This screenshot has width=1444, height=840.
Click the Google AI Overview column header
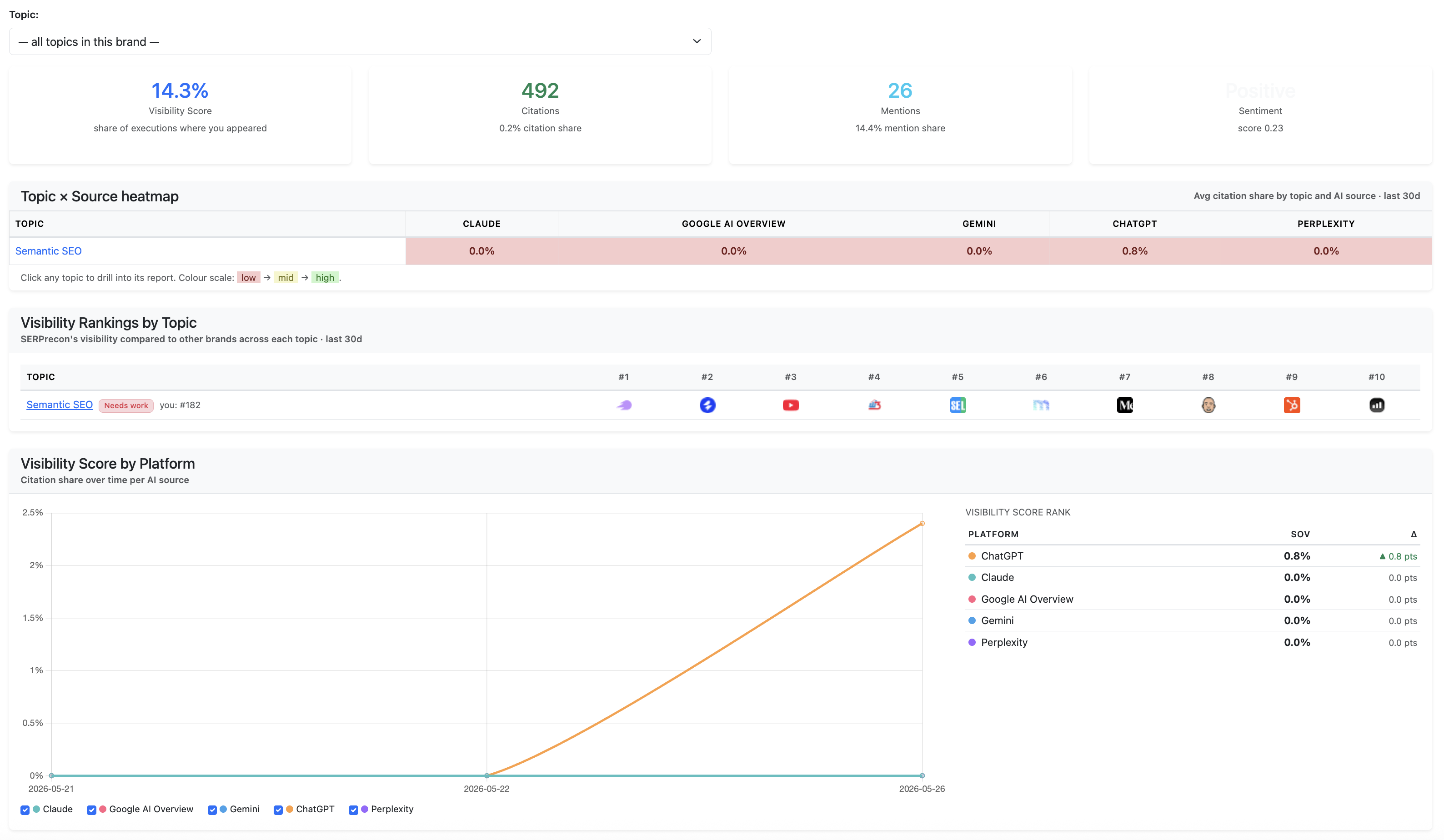(733, 224)
